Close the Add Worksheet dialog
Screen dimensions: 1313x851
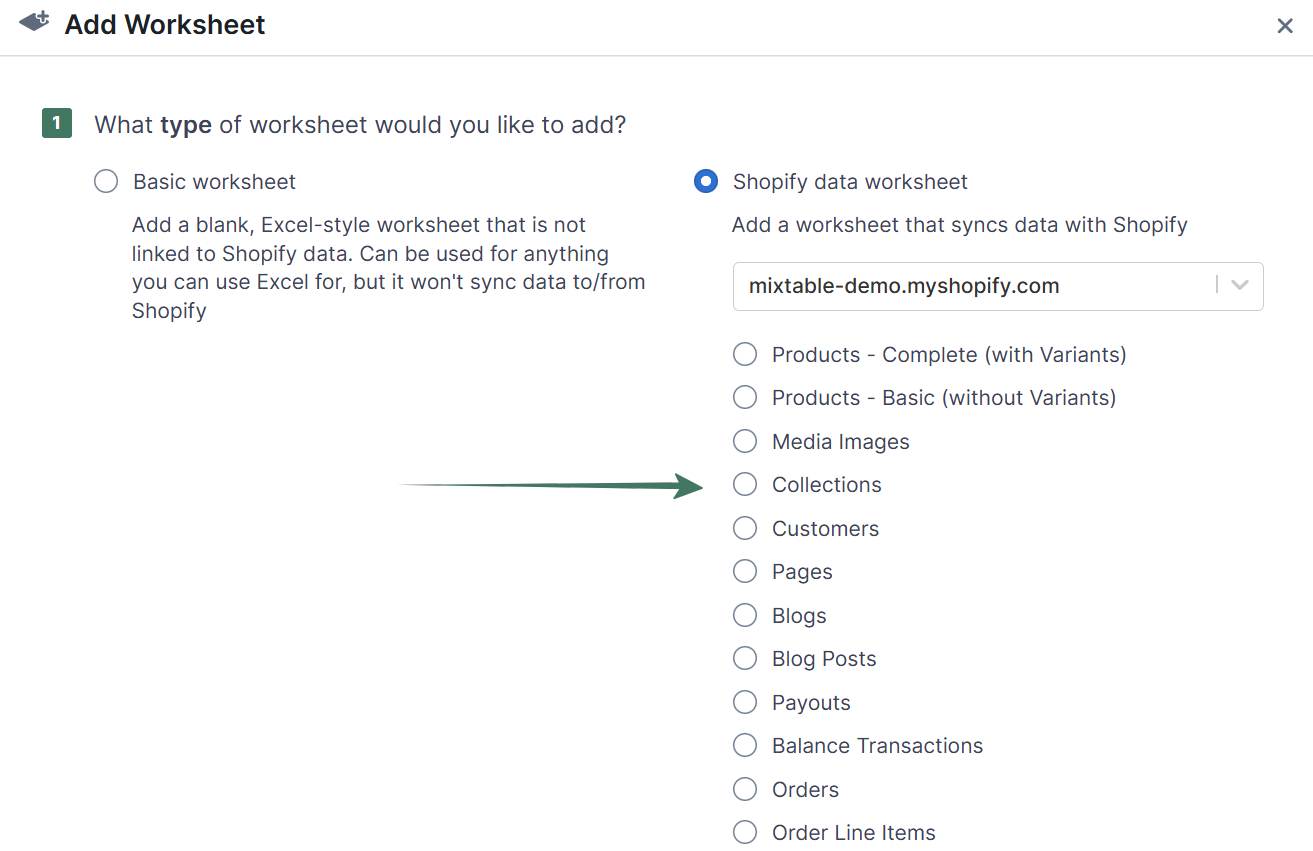click(1285, 26)
